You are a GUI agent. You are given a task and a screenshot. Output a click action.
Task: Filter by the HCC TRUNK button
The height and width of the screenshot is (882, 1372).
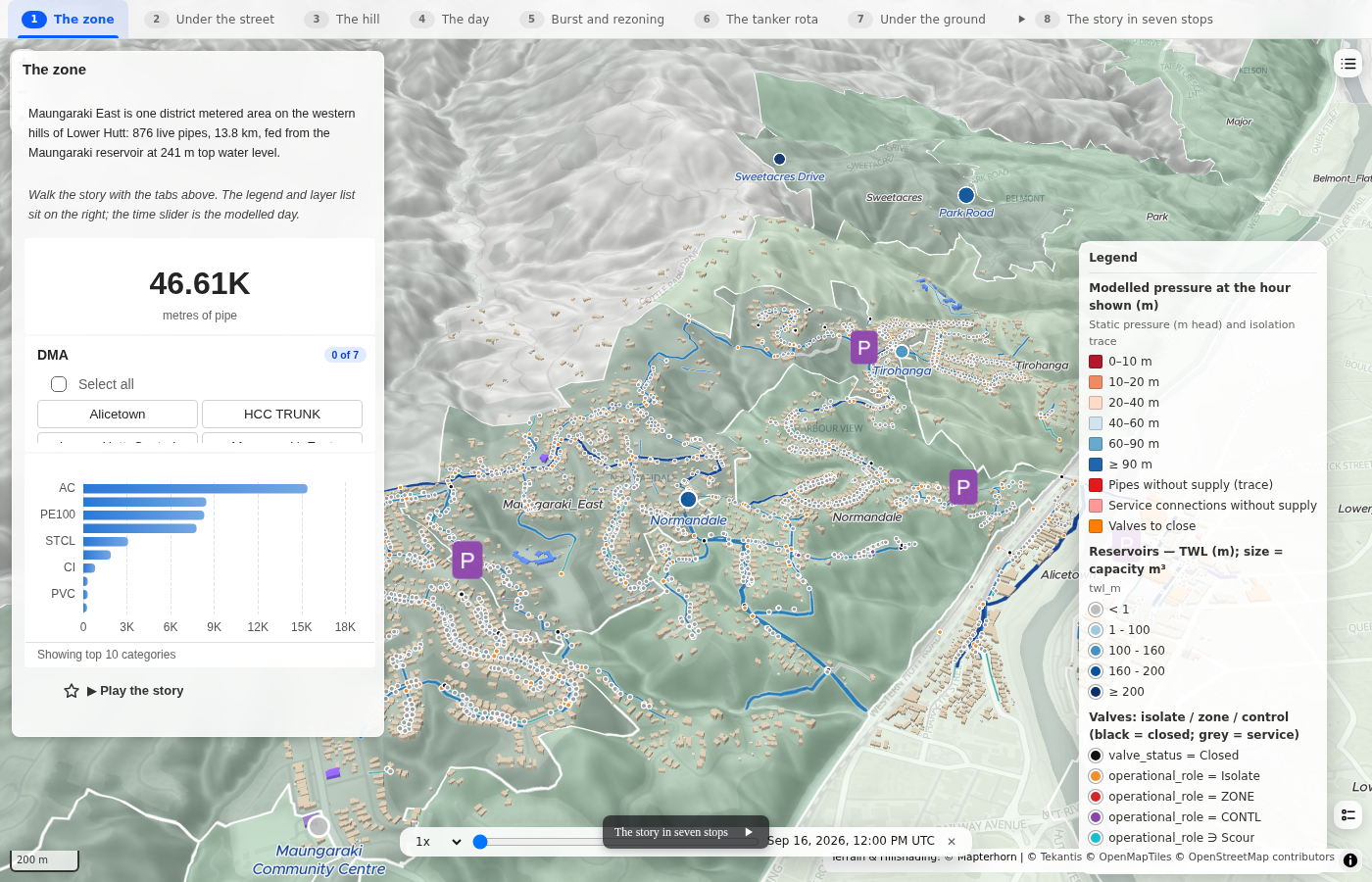[282, 415]
